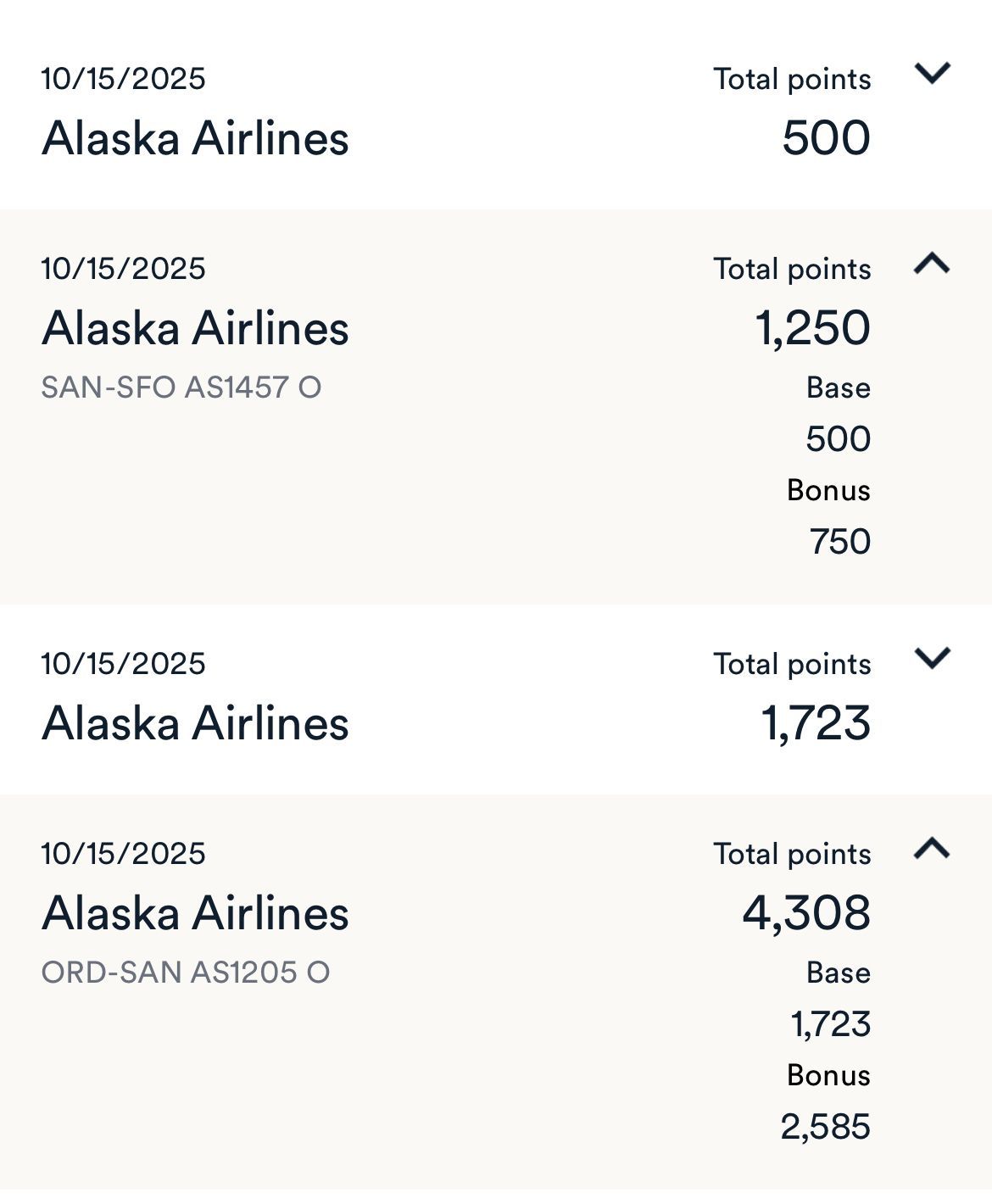The image size is (992, 1204).
Task: Select the ORD-SAN AS1205 O flight text
Action: point(186,973)
